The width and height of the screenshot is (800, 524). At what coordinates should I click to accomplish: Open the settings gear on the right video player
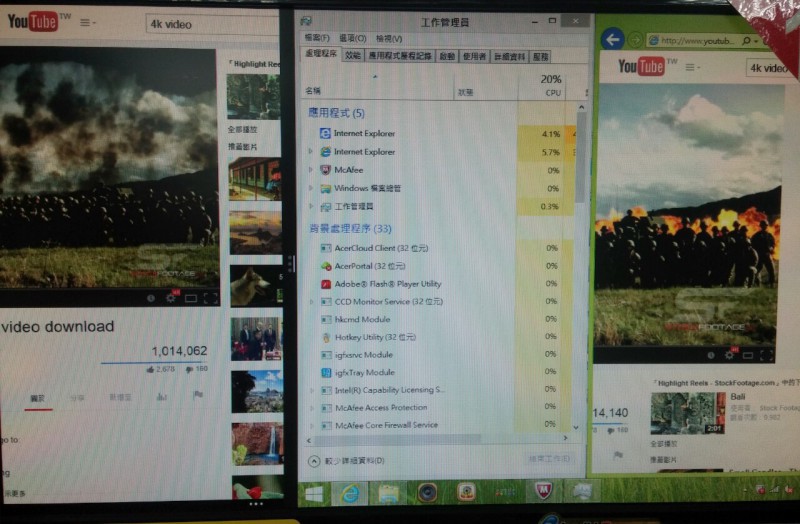[730, 355]
